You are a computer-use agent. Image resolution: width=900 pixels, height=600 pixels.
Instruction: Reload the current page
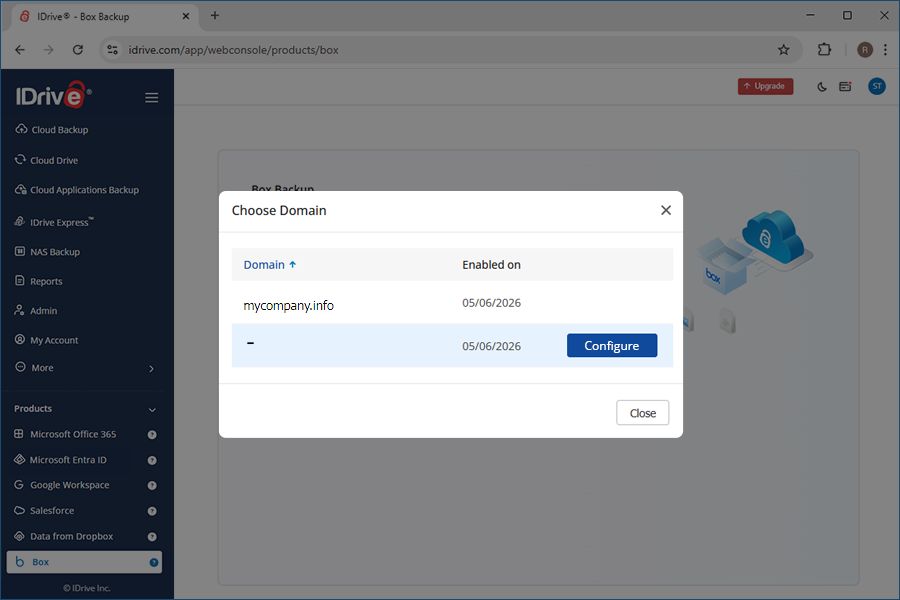77,50
